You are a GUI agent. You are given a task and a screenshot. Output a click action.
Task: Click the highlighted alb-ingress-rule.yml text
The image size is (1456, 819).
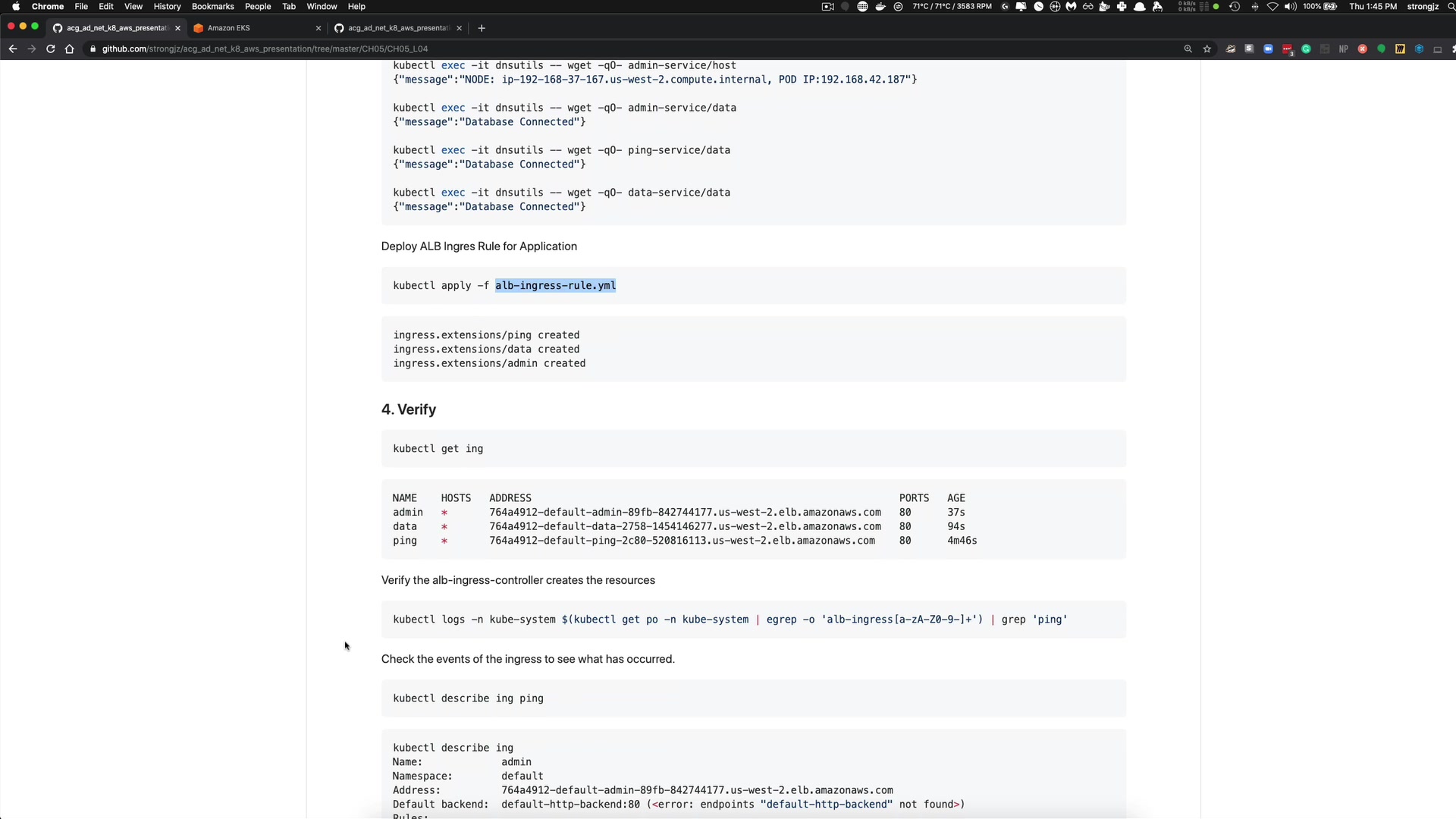tap(555, 286)
